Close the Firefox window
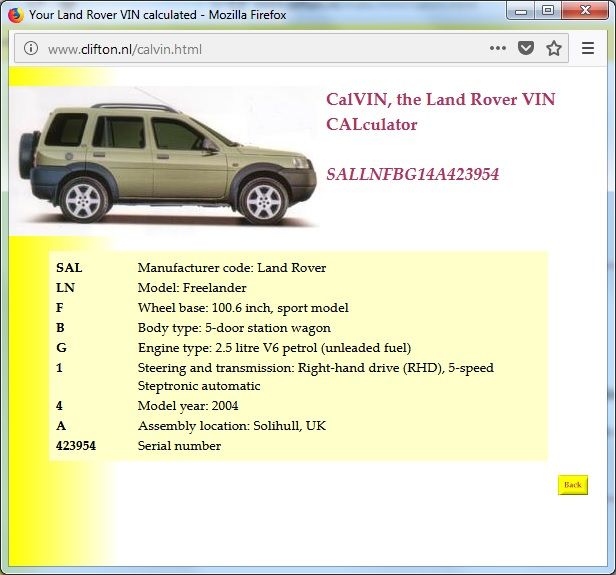The image size is (616, 575). 585,10
